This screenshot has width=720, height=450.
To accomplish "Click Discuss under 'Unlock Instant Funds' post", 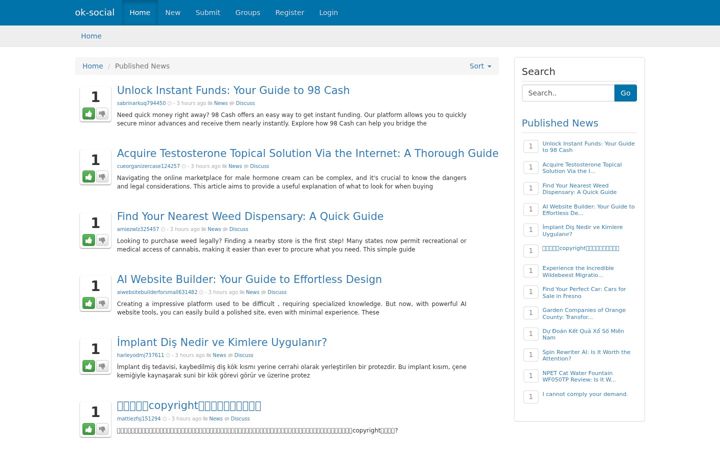I will tap(245, 103).
